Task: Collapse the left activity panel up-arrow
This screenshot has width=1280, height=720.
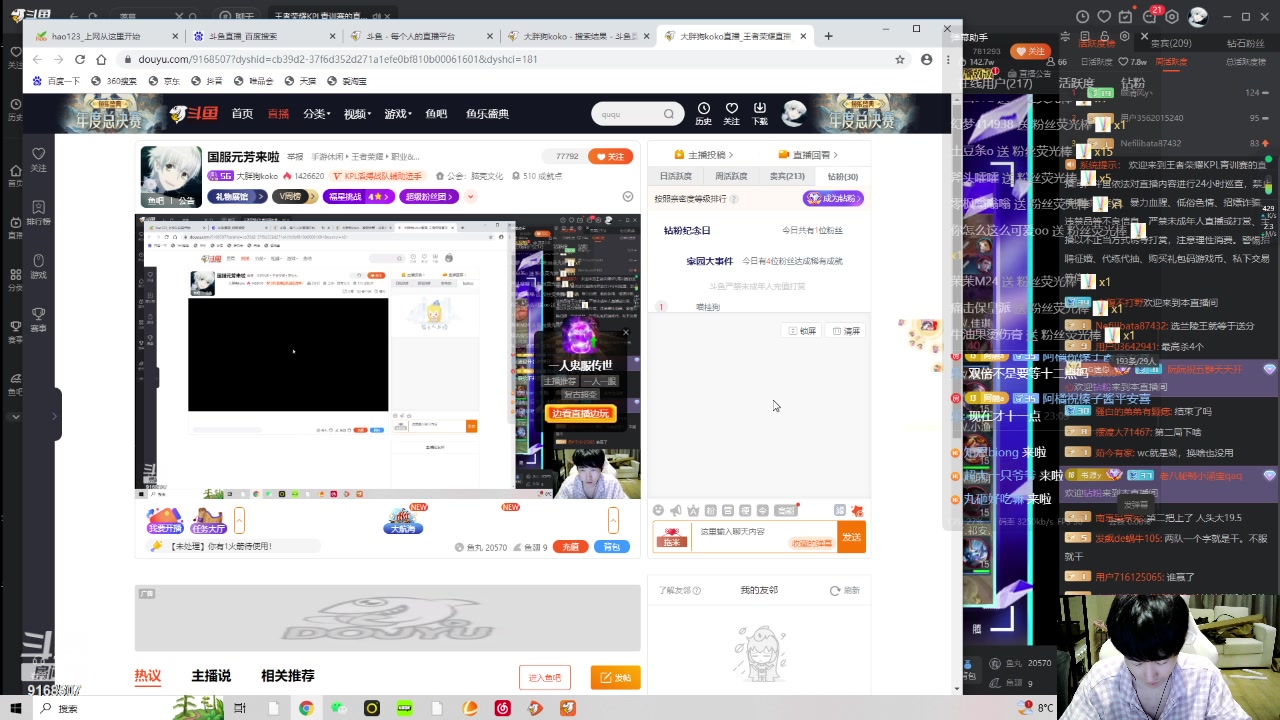Action: tap(239, 520)
